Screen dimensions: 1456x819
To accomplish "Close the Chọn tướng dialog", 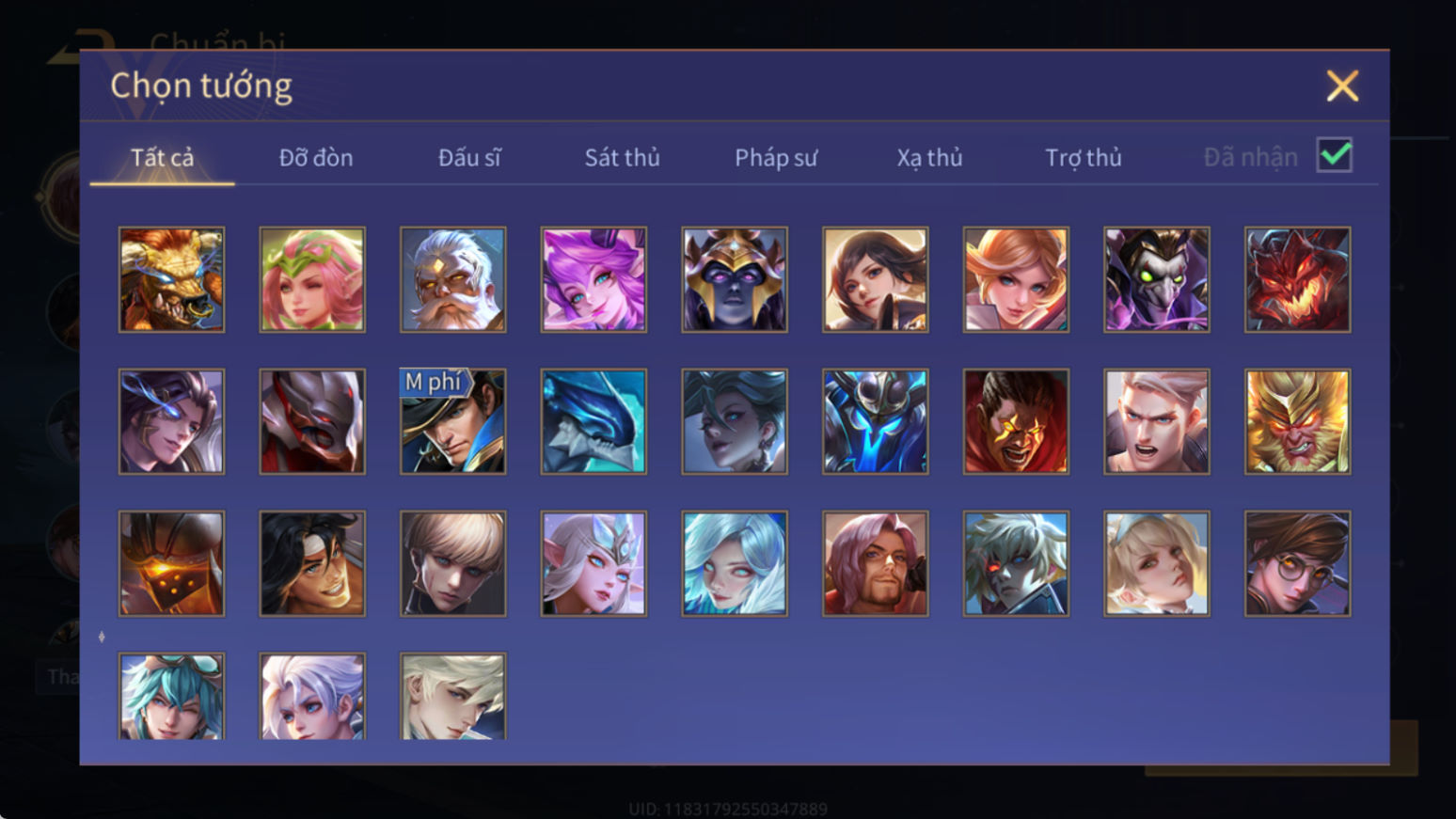I will [x=1342, y=86].
